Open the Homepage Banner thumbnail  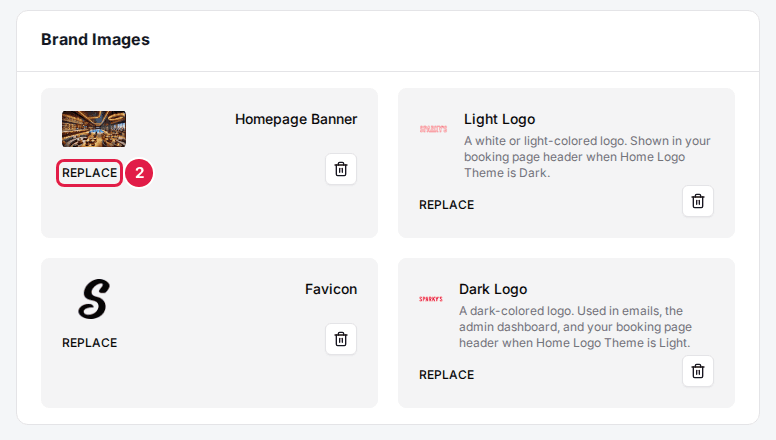coord(94,129)
